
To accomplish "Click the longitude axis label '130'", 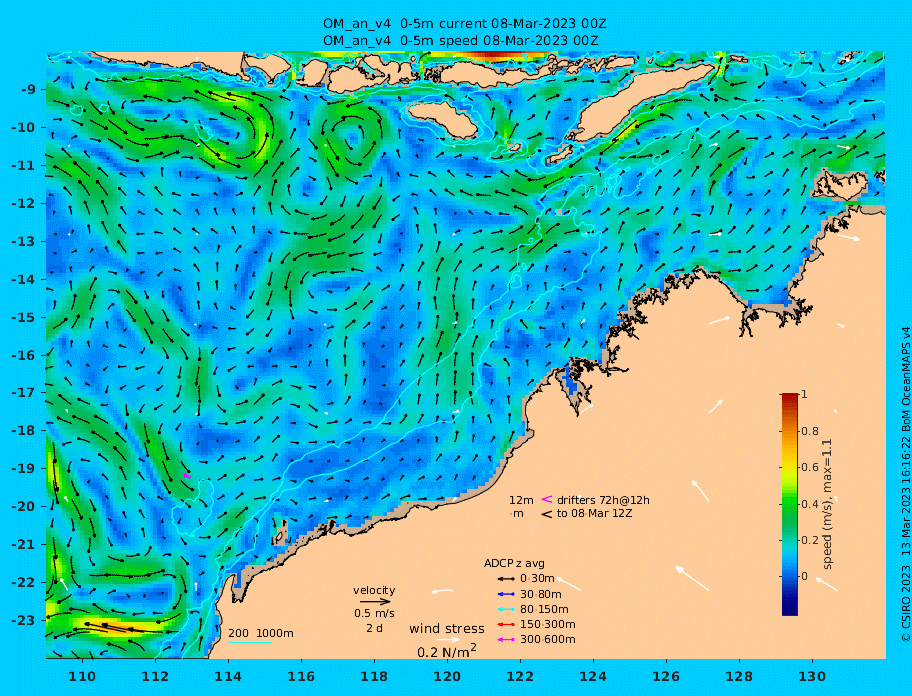I will coord(813,676).
